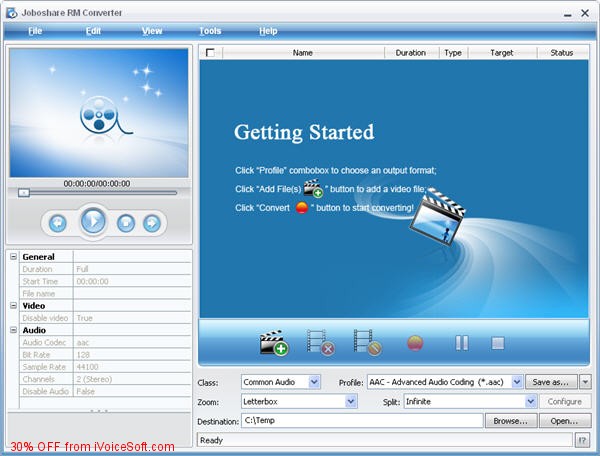Toggle the select-all checkbox in file list header
The width and height of the screenshot is (600, 456).
pyautogui.click(x=210, y=53)
